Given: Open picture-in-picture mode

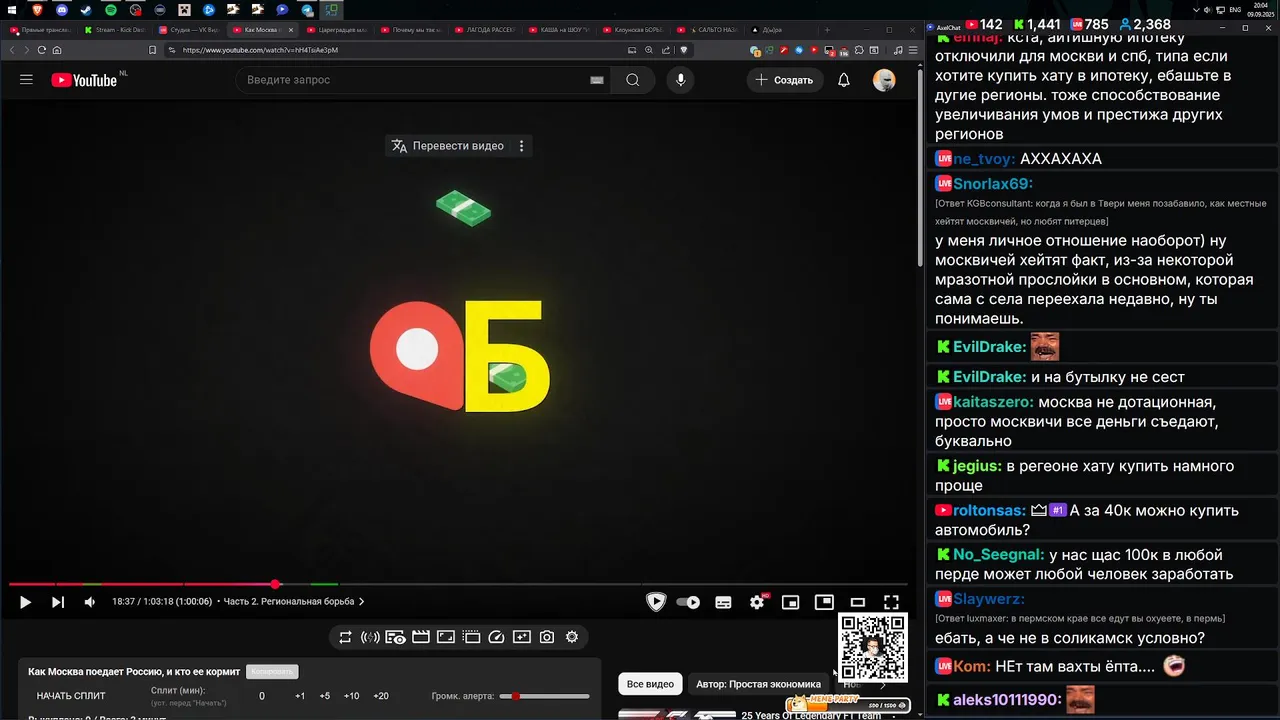Looking at the screenshot, I should point(824,602).
